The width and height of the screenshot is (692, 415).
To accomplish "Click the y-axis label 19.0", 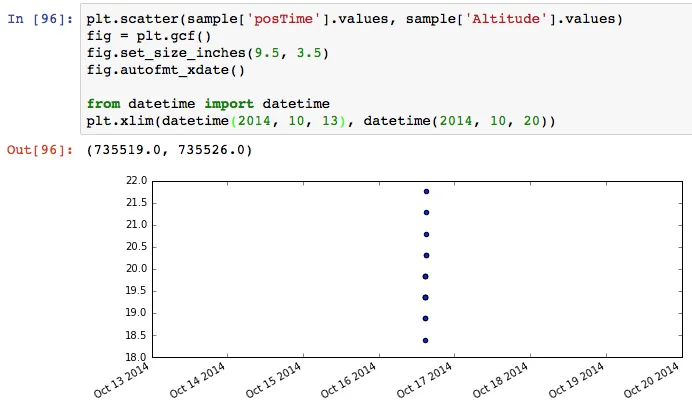I will point(136,313).
